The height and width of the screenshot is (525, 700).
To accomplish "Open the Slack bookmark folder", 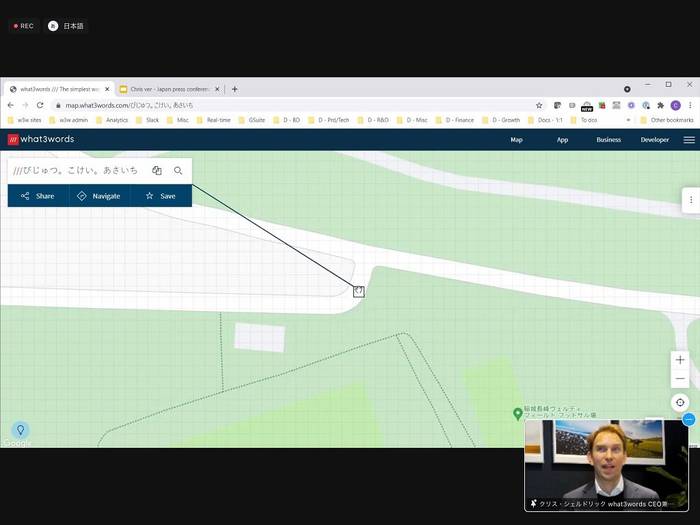I will [x=147, y=120].
